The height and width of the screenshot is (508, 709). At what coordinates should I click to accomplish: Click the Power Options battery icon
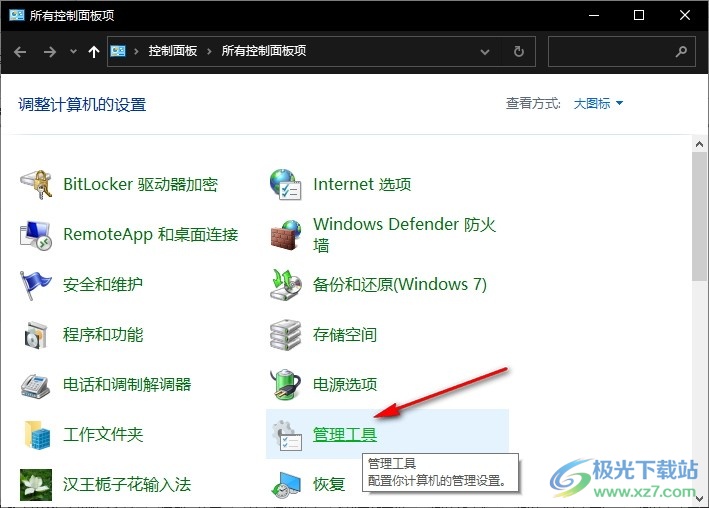click(286, 385)
